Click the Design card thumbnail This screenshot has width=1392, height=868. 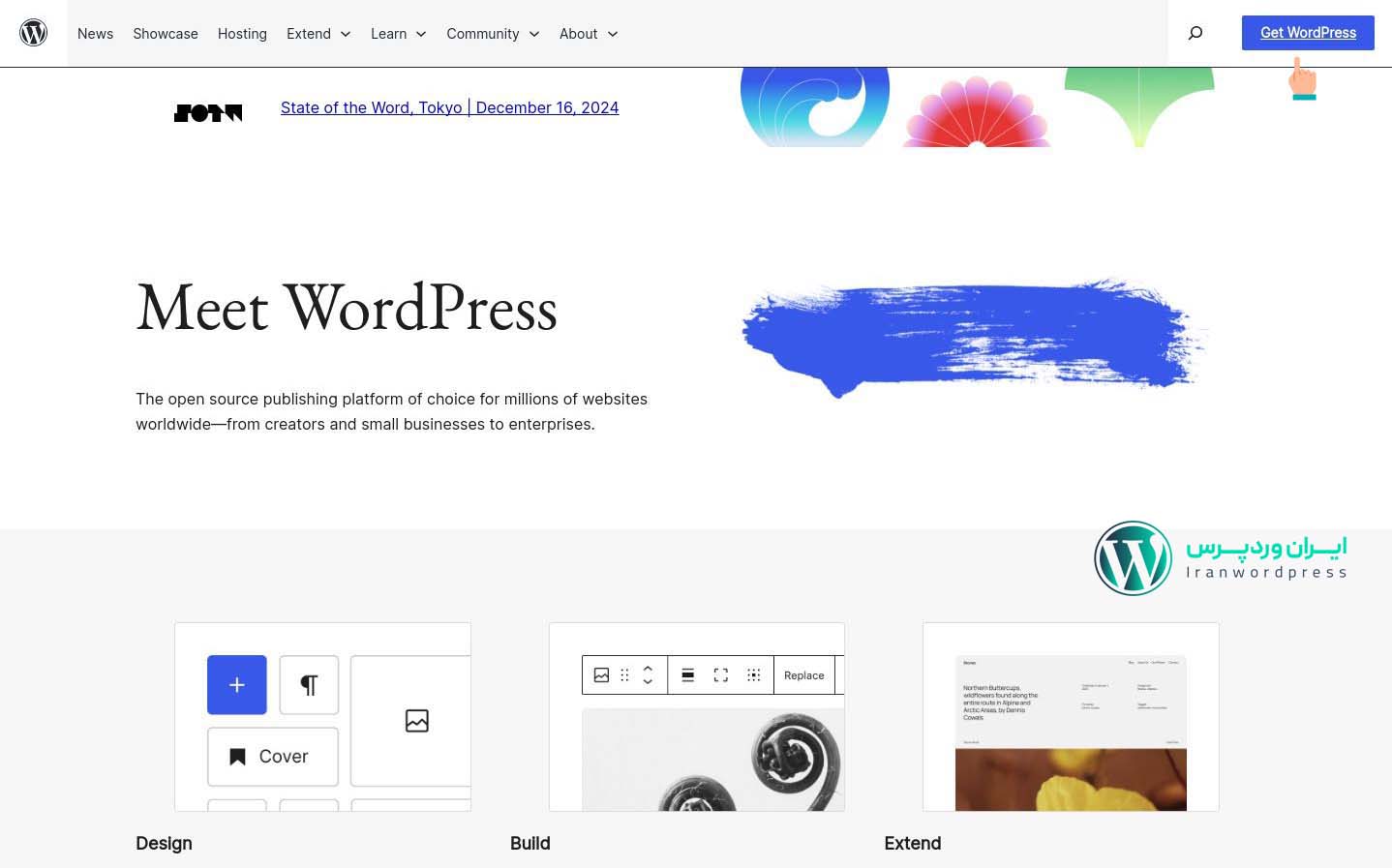322,717
